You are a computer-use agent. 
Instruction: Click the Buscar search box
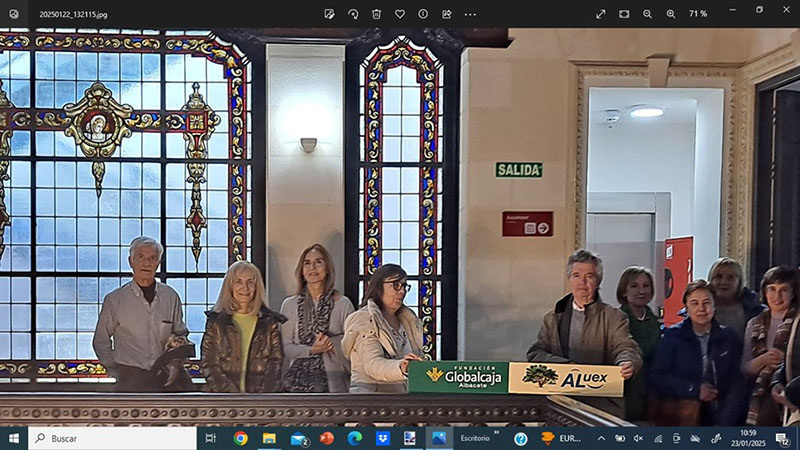point(112,438)
